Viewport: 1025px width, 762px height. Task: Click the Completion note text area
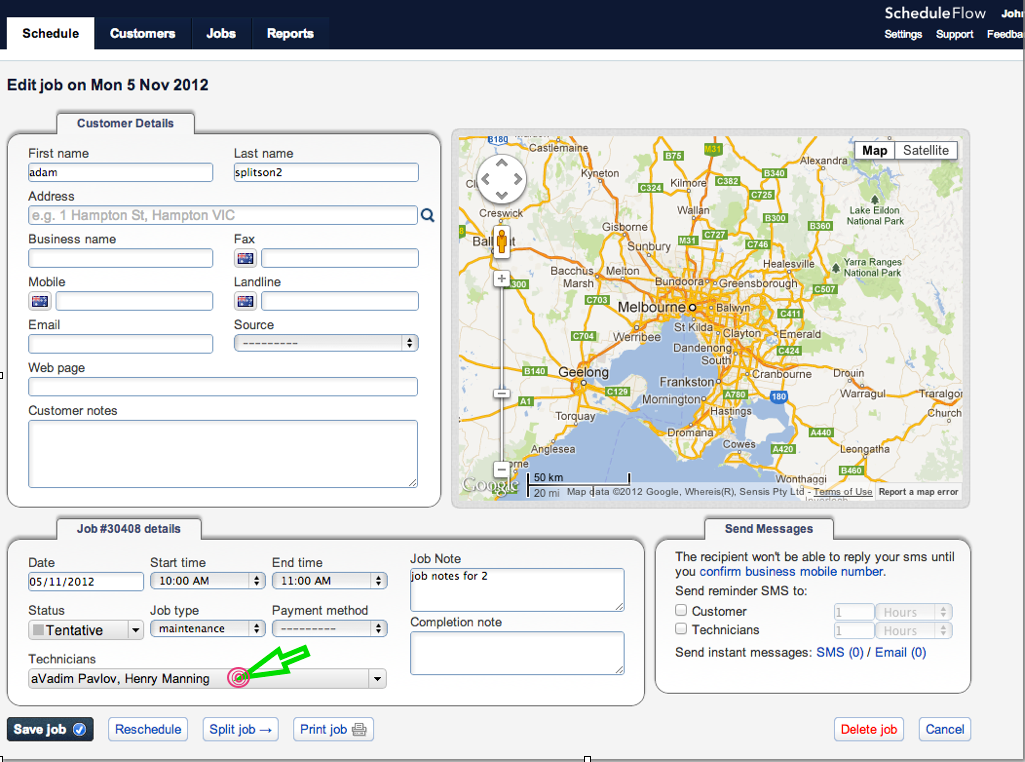point(517,653)
